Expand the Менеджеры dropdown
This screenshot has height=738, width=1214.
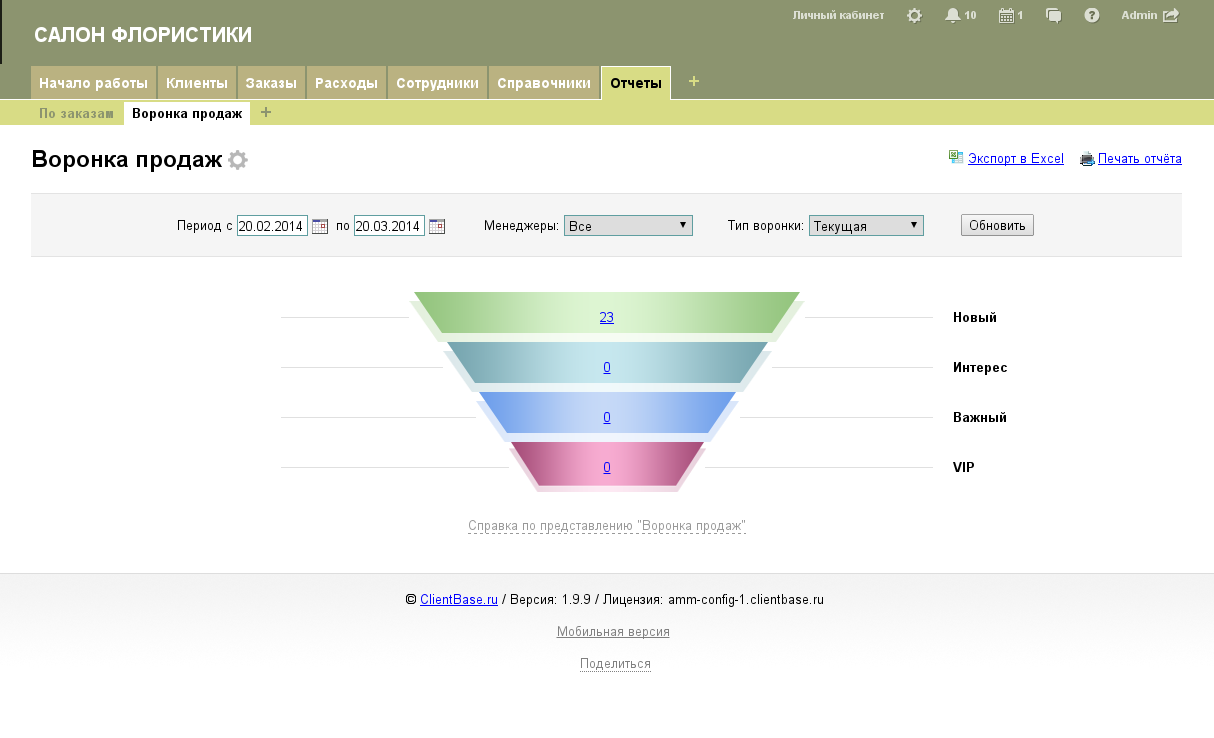tap(628, 226)
